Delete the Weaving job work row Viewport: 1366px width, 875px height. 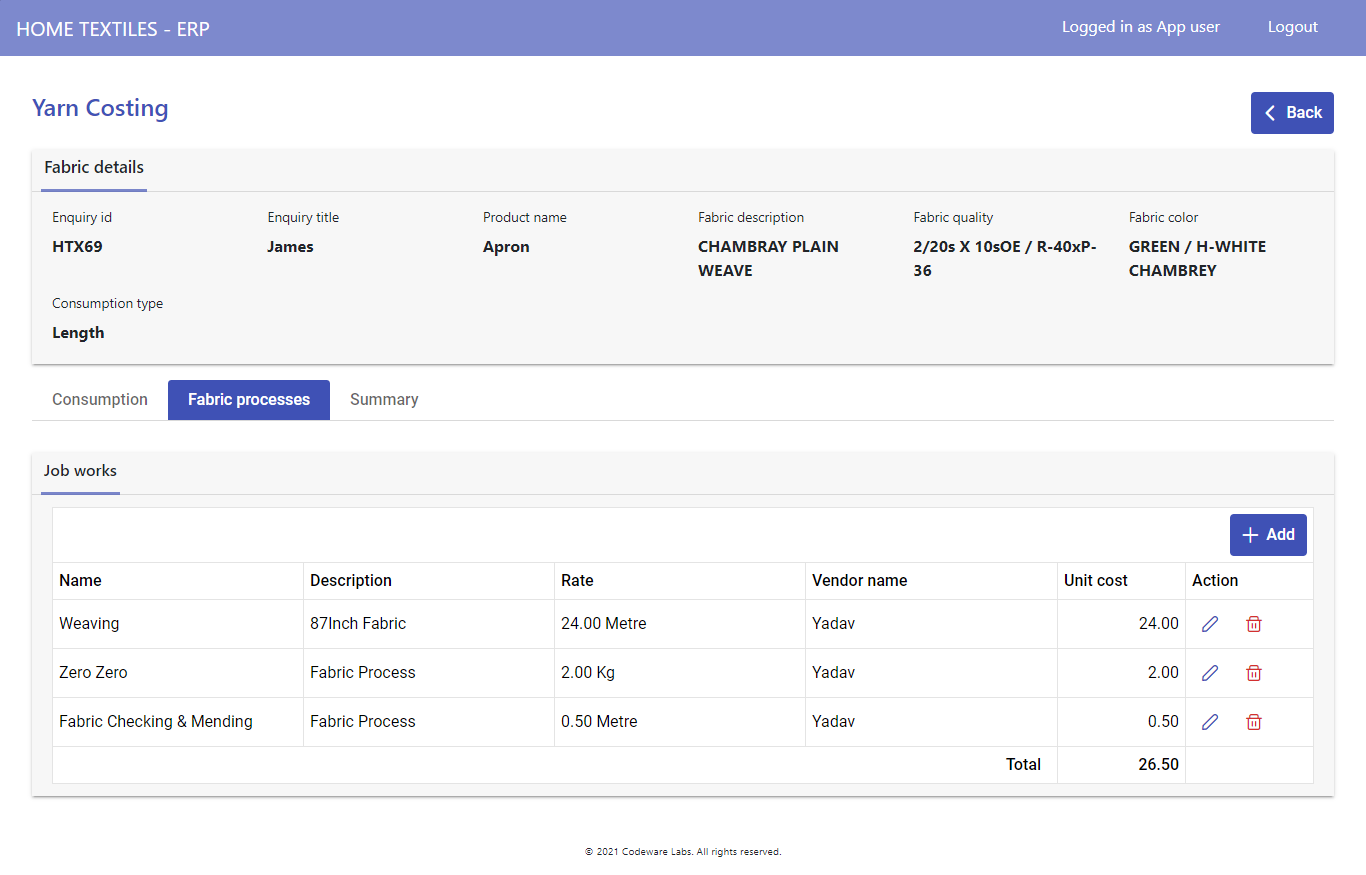pos(1254,624)
